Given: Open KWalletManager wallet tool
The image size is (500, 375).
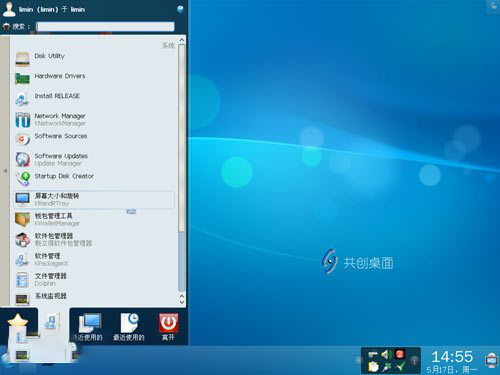Looking at the screenshot, I should coord(93,219).
